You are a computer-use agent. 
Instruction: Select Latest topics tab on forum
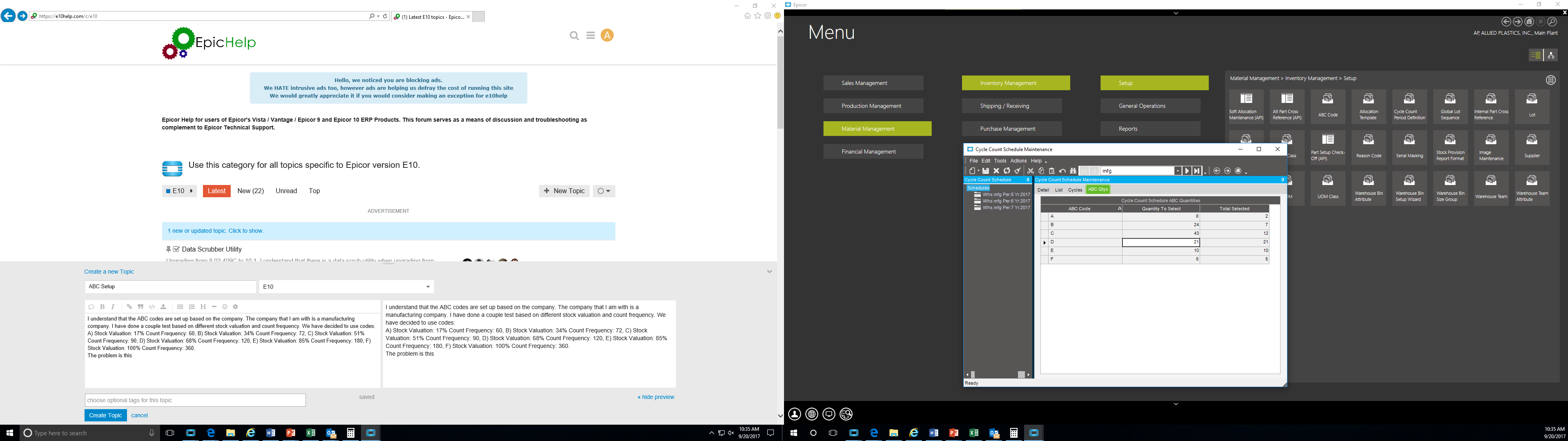(x=217, y=191)
